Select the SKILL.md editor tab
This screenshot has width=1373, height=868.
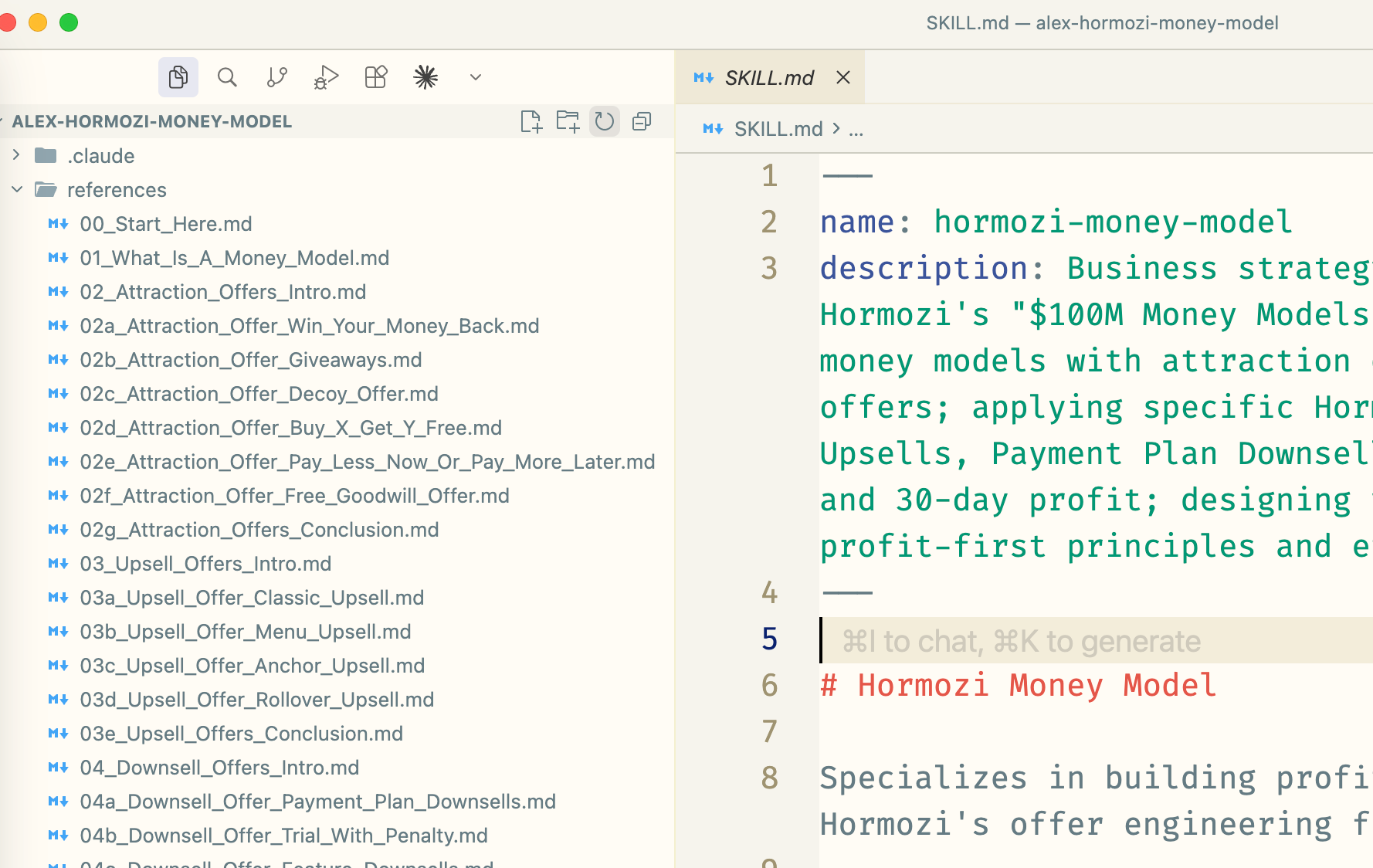click(768, 78)
